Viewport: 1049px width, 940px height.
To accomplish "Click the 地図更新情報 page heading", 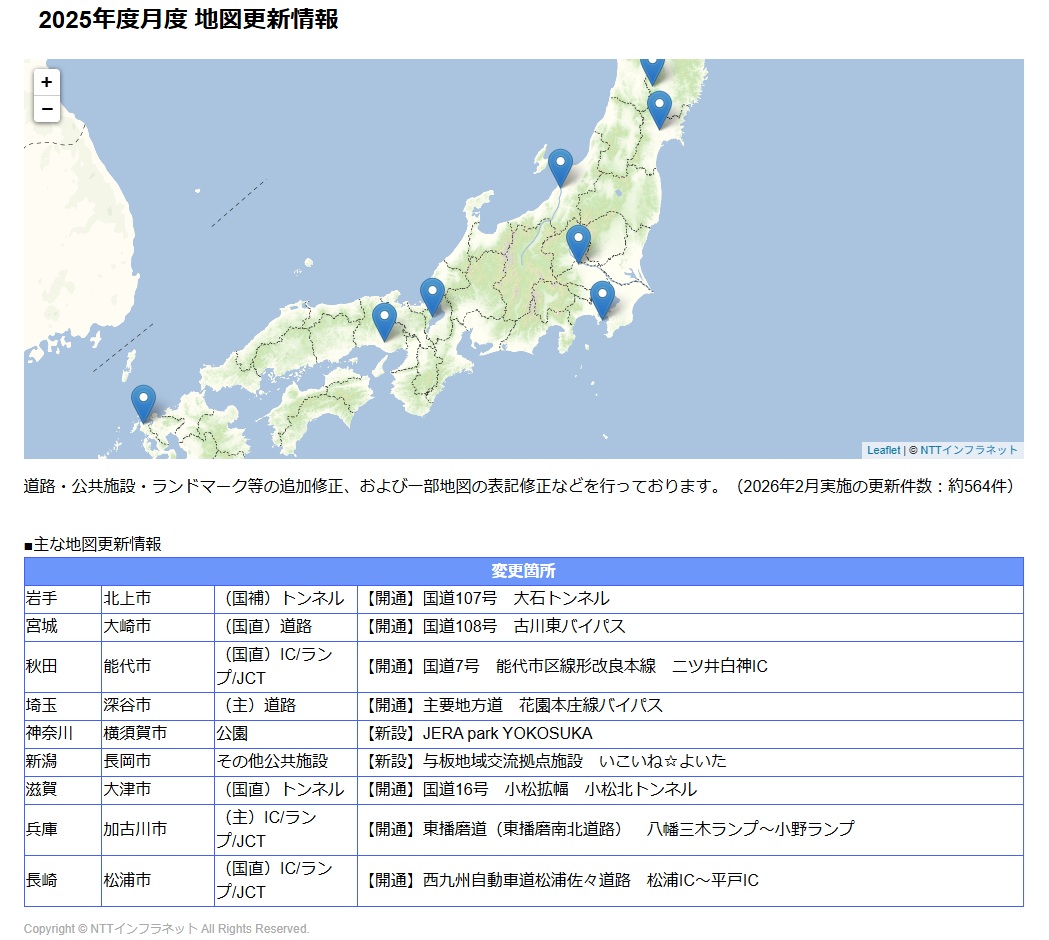I will pos(188,19).
